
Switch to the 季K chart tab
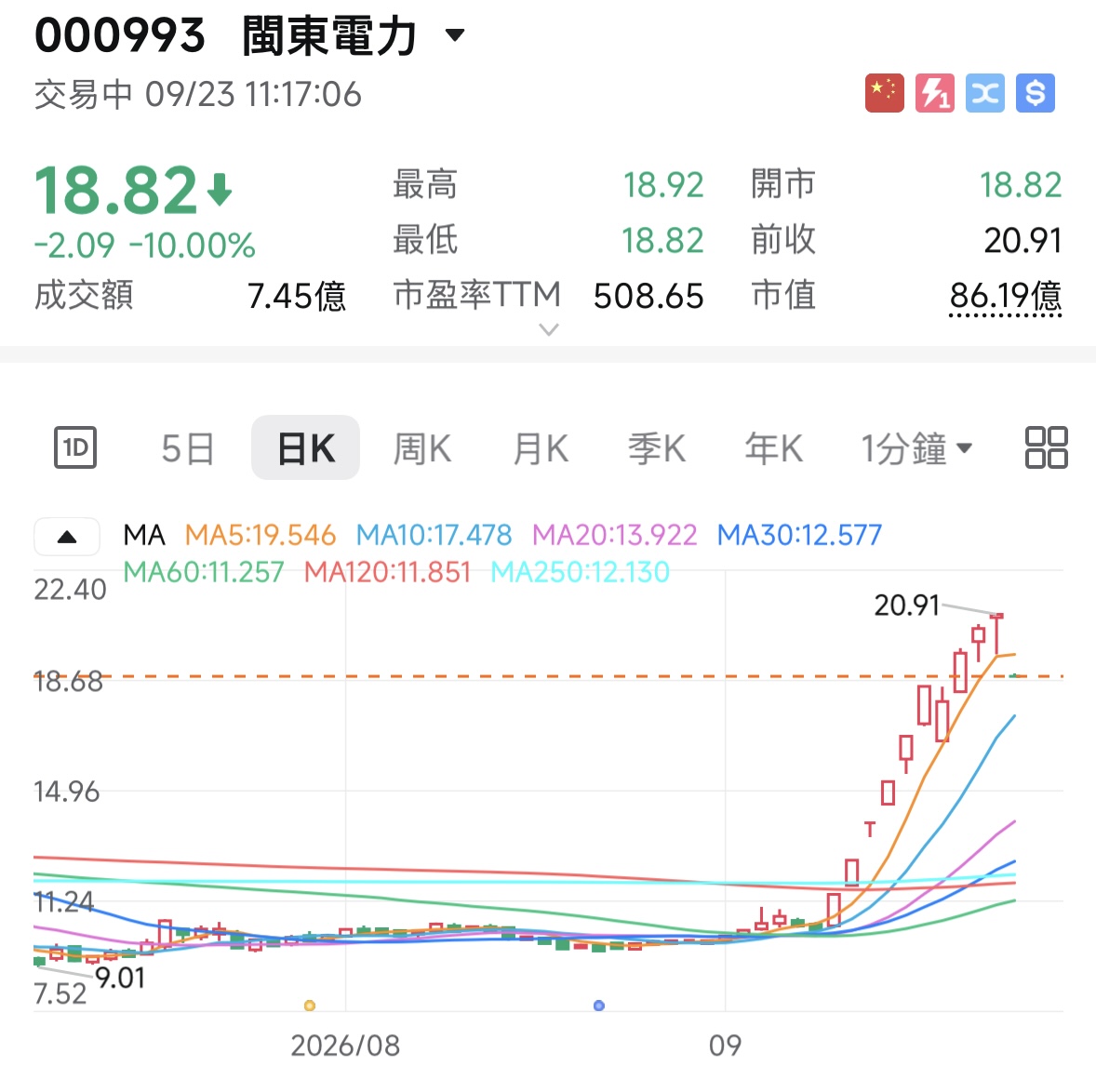coord(656,448)
